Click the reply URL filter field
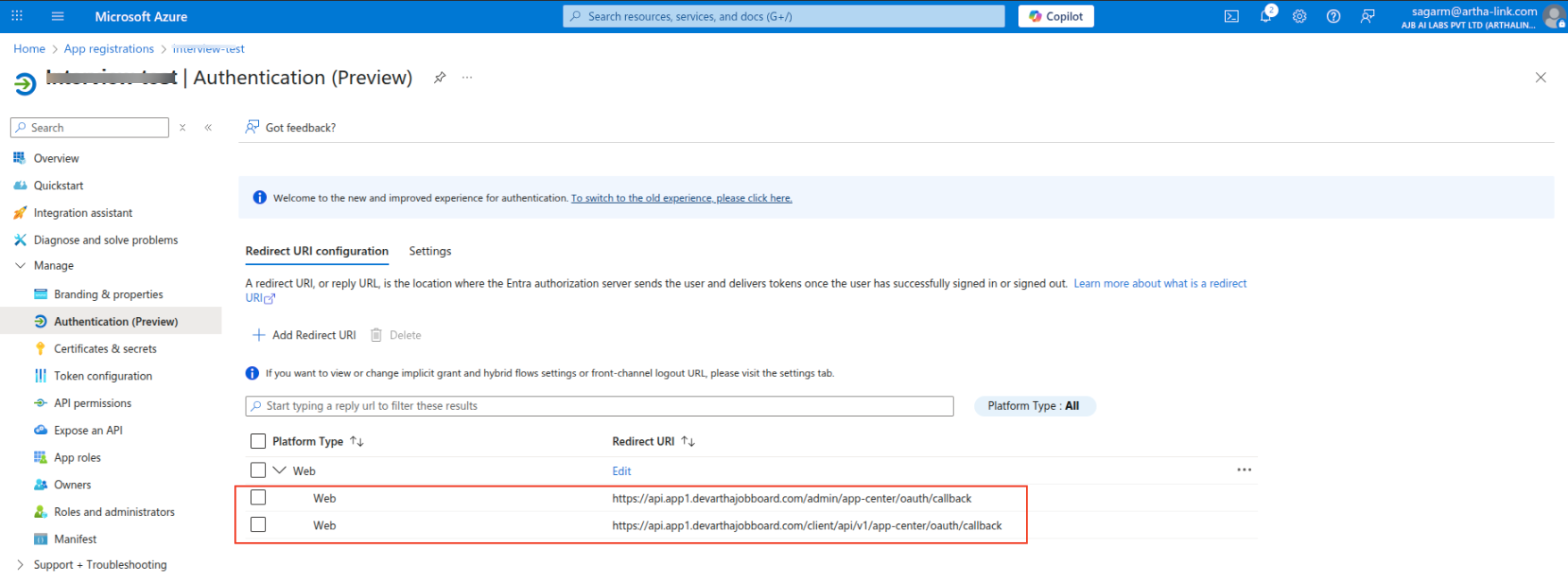 click(x=599, y=405)
